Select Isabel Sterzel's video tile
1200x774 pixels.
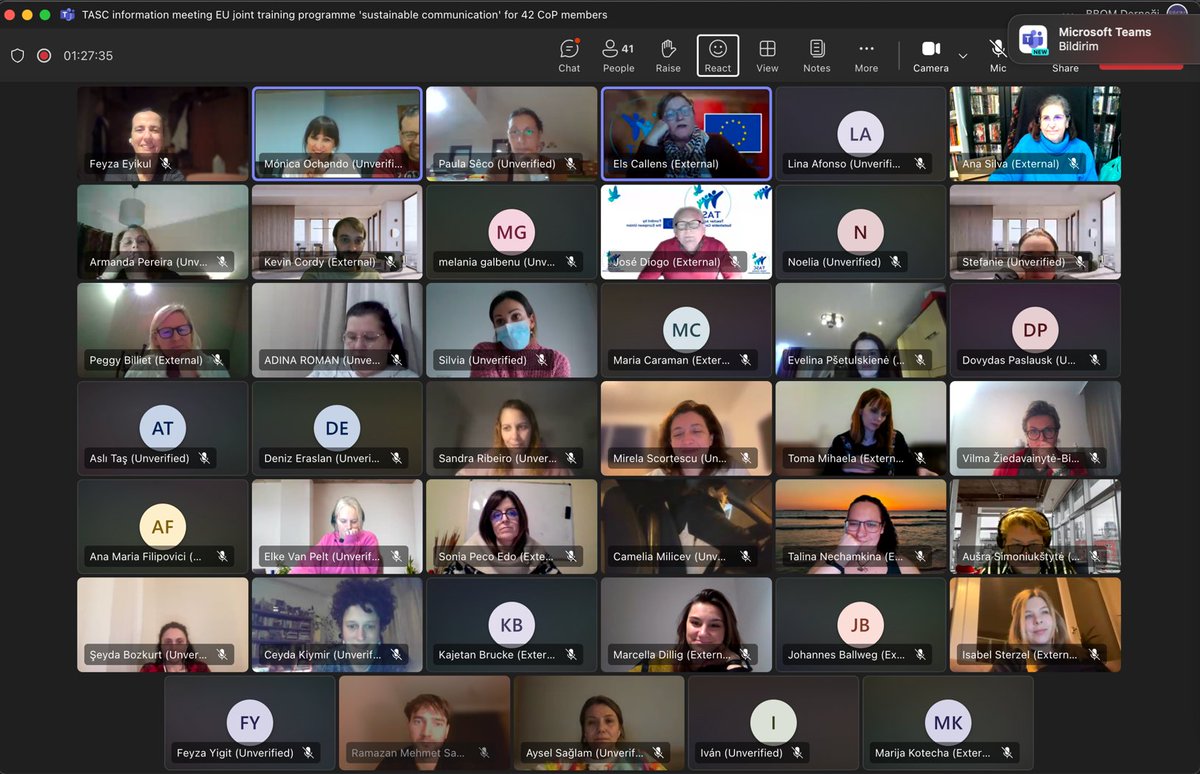pyautogui.click(x=1035, y=625)
